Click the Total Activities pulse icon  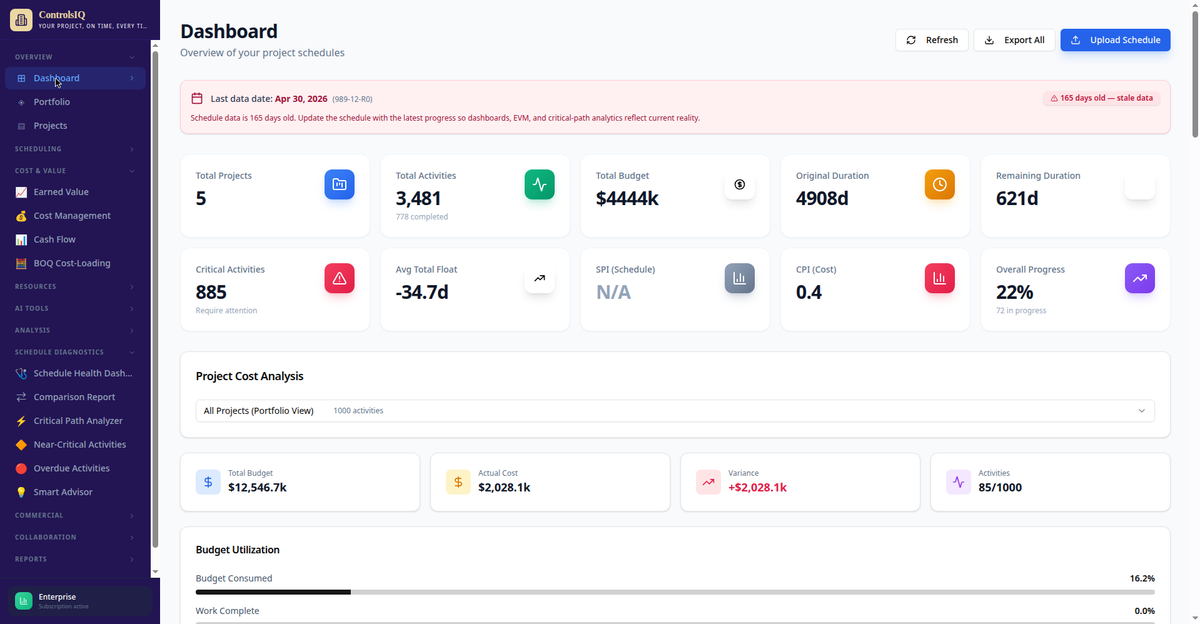pos(539,184)
